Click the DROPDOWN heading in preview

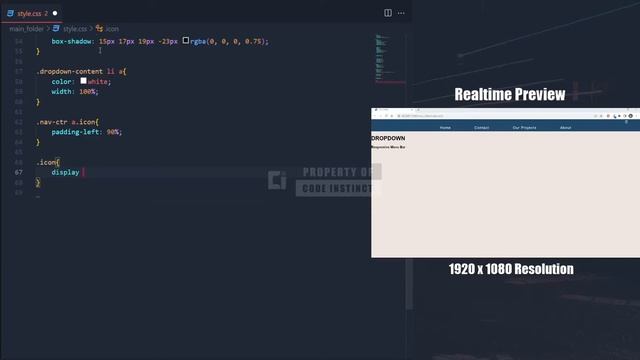point(388,138)
